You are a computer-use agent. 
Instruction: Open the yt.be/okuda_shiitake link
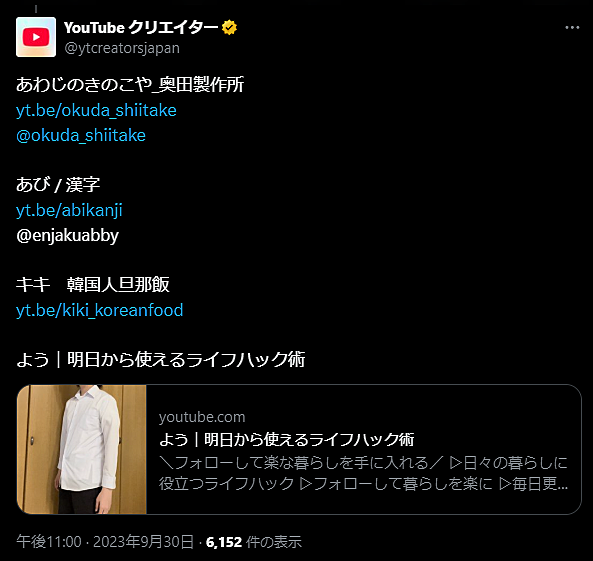pyautogui.click(x=96, y=110)
